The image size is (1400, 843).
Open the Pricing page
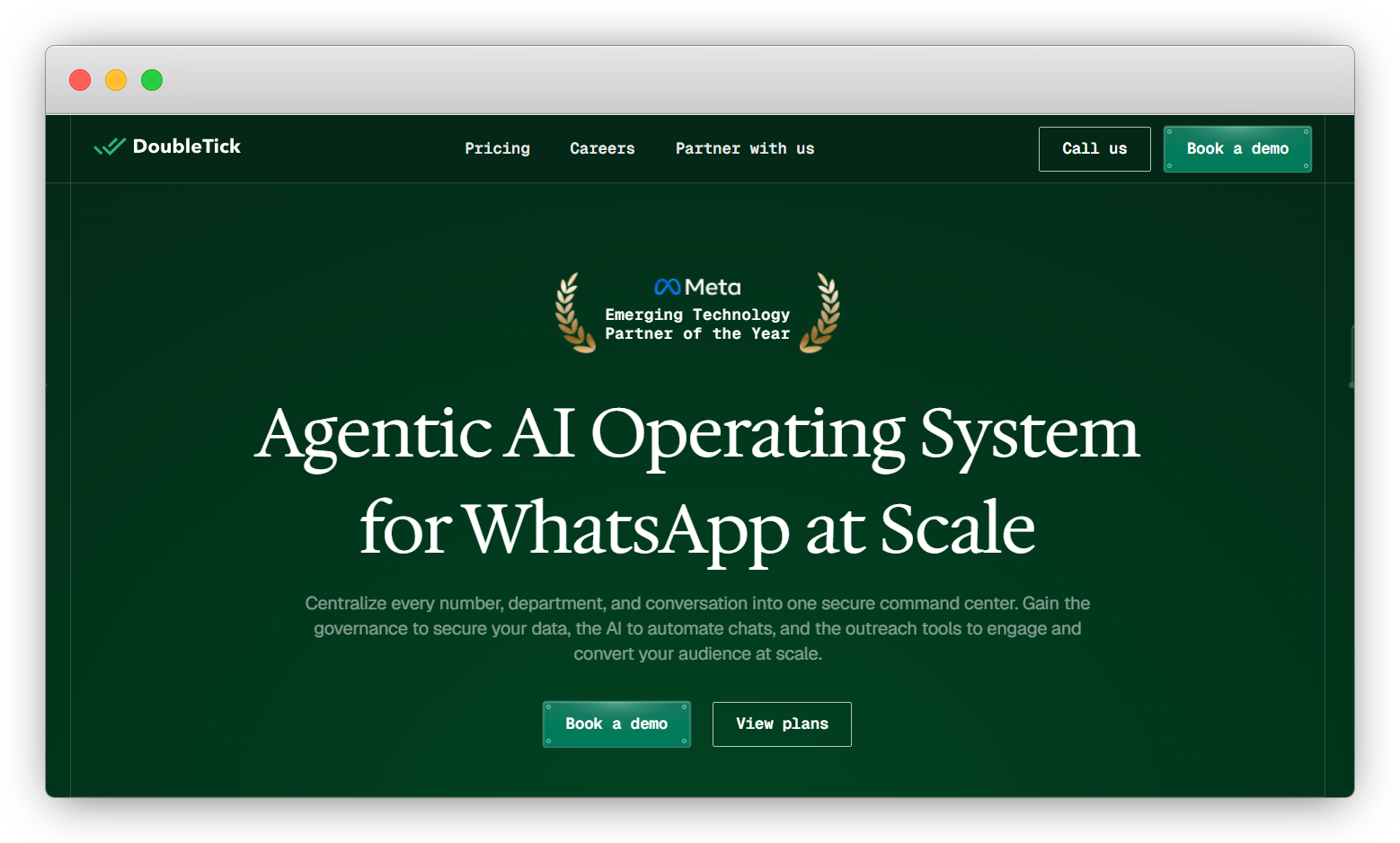497,148
